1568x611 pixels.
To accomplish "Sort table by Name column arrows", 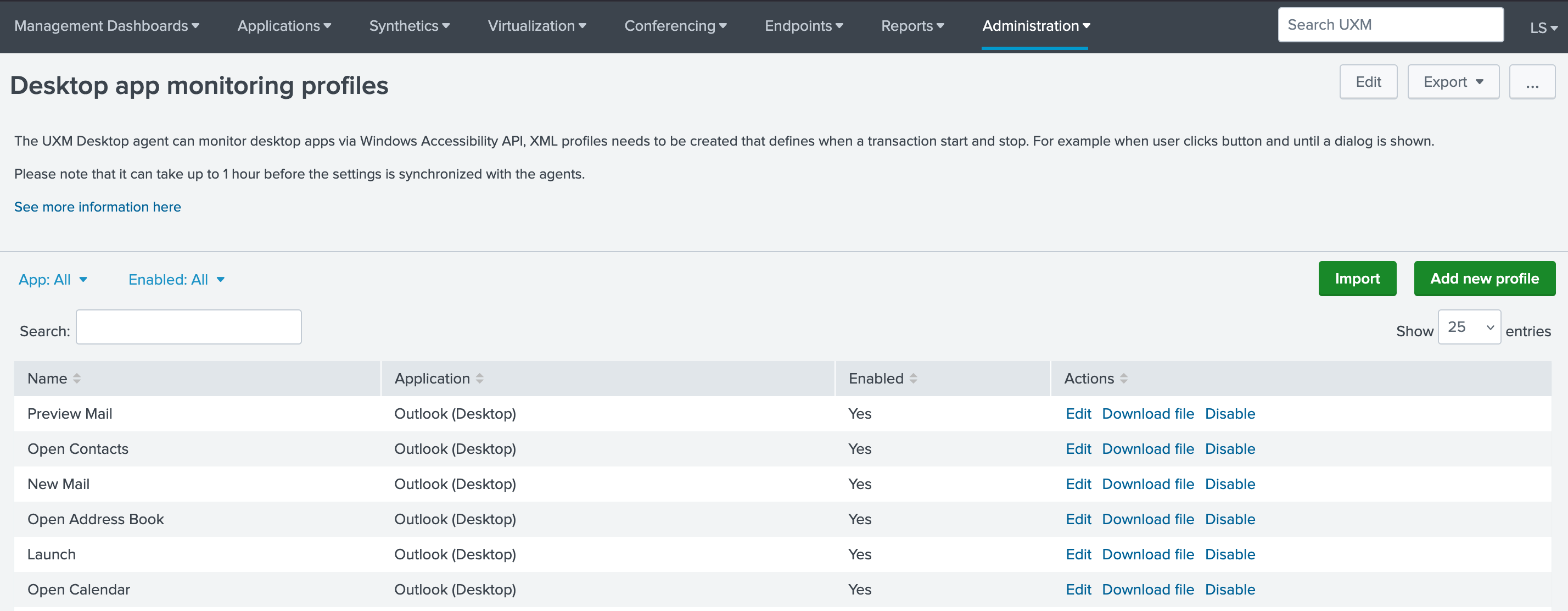I will point(77,378).
